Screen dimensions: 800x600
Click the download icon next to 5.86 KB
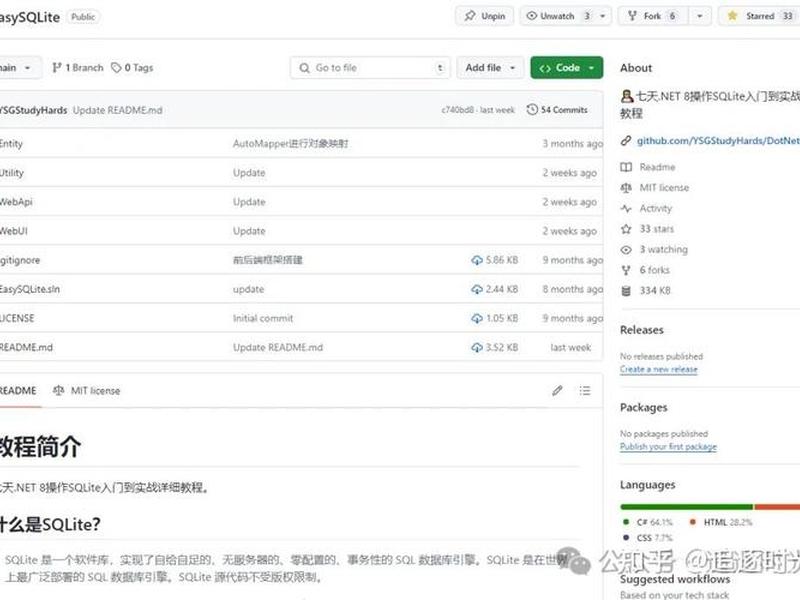click(477, 260)
